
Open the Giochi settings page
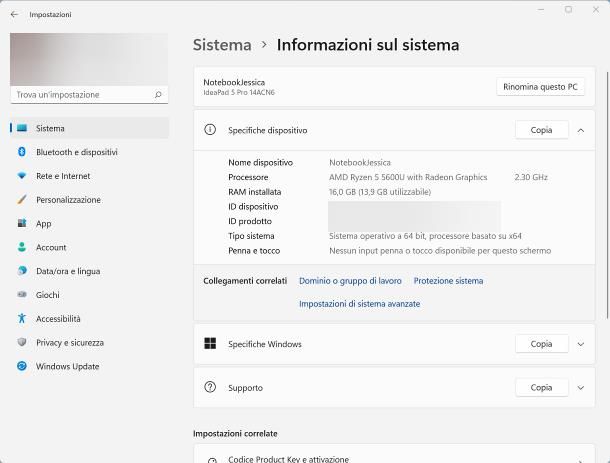click(89, 295)
